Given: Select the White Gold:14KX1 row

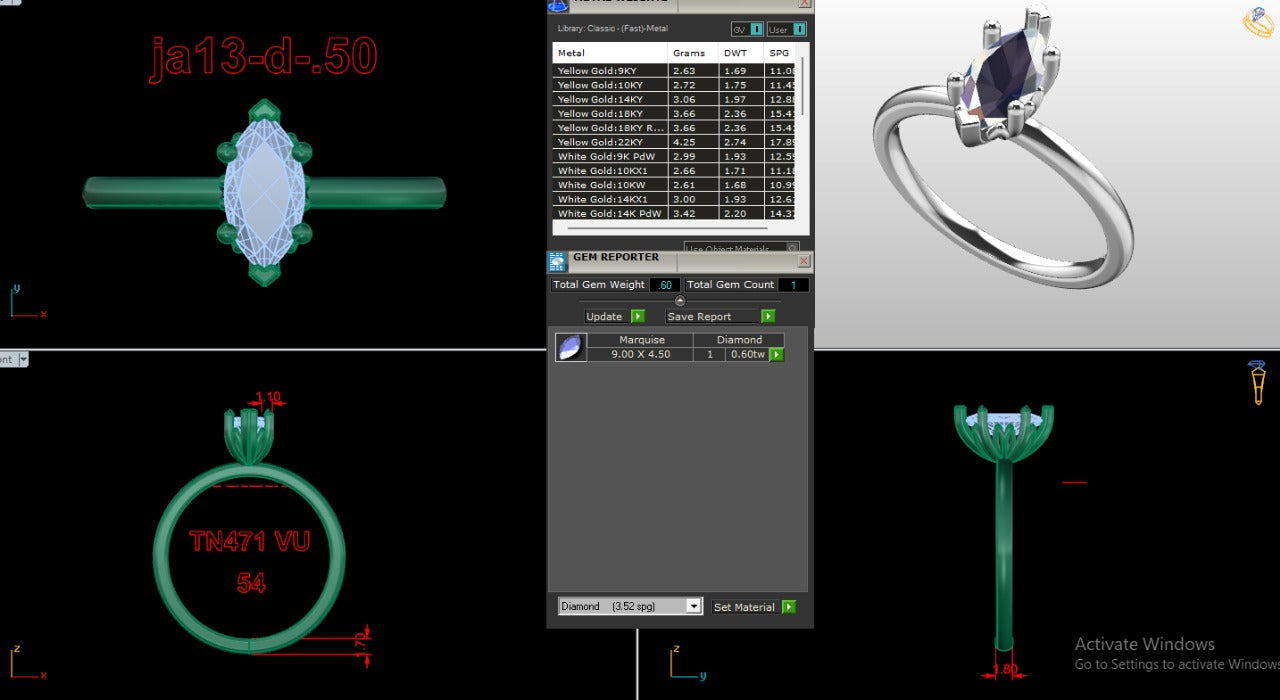Looking at the screenshot, I should coord(674,199).
